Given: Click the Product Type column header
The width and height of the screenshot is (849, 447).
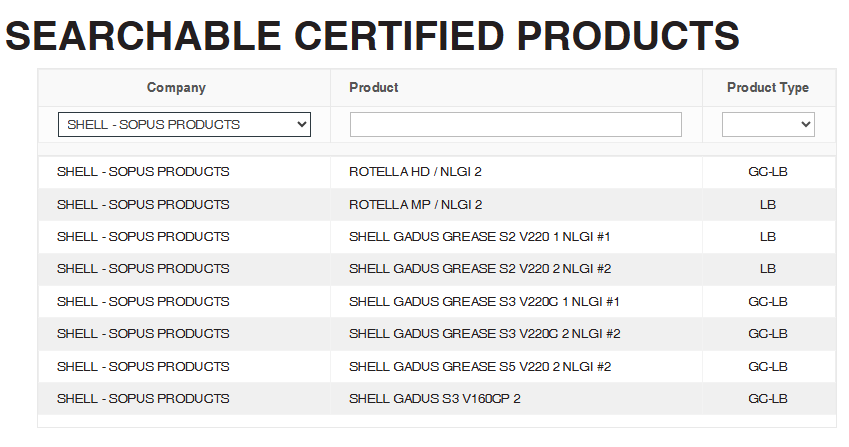Looking at the screenshot, I should pos(768,88).
